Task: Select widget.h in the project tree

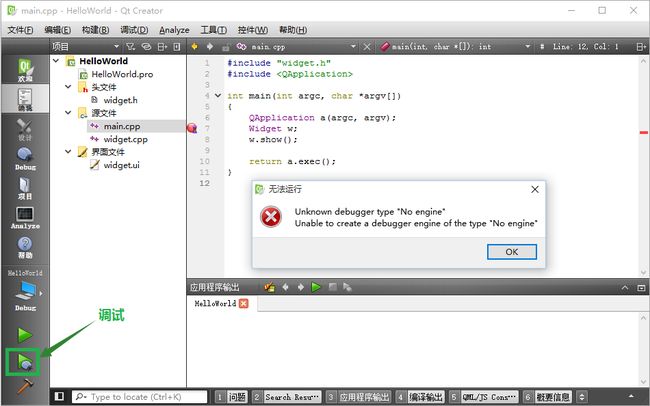Action: [120, 100]
